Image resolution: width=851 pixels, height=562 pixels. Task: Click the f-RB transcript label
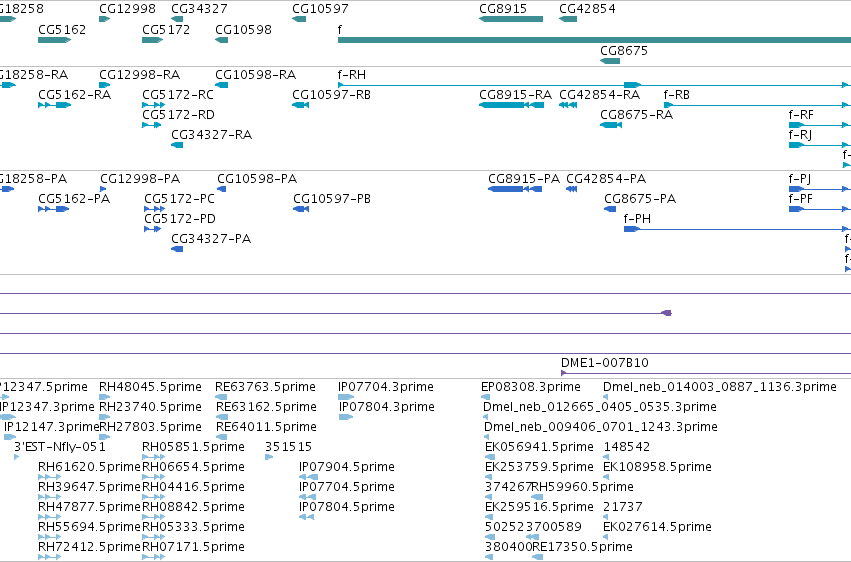[677, 94]
